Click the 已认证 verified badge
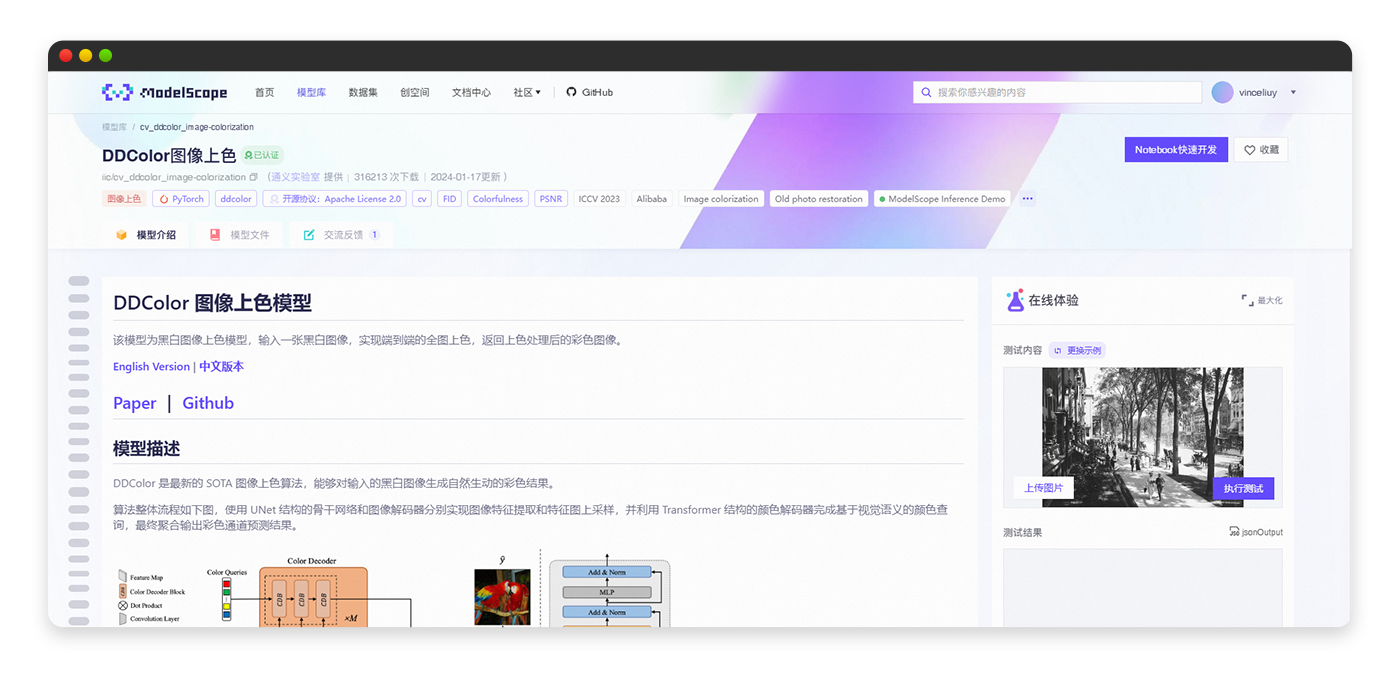The width and height of the screenshot is (1400, 700). pos(262,155)
